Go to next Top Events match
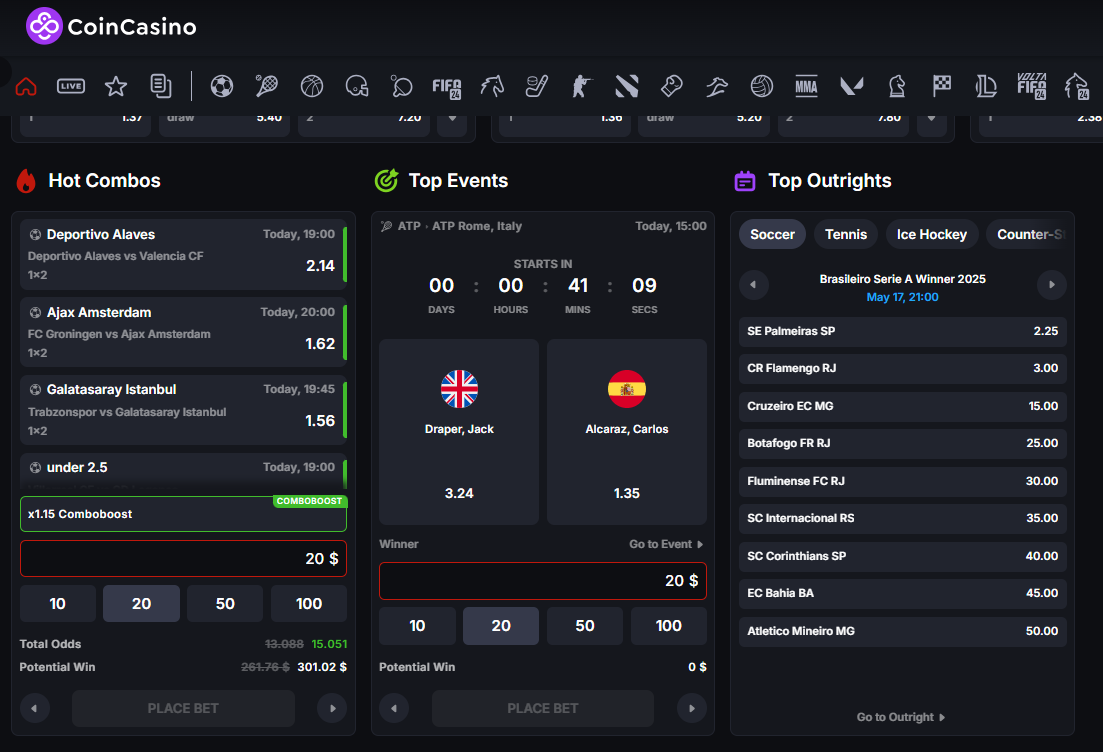This screenshot has width=1103, height=752. pyautogui.click(x=692, y=708)
